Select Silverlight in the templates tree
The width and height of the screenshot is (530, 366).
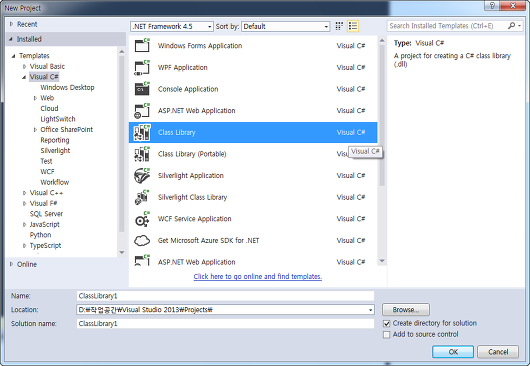[x=55, y=151]
